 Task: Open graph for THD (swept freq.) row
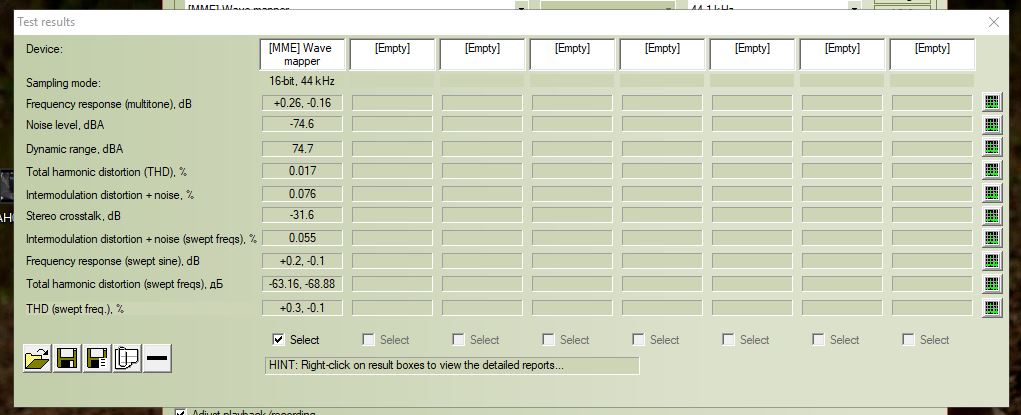(x=992, y=308)
